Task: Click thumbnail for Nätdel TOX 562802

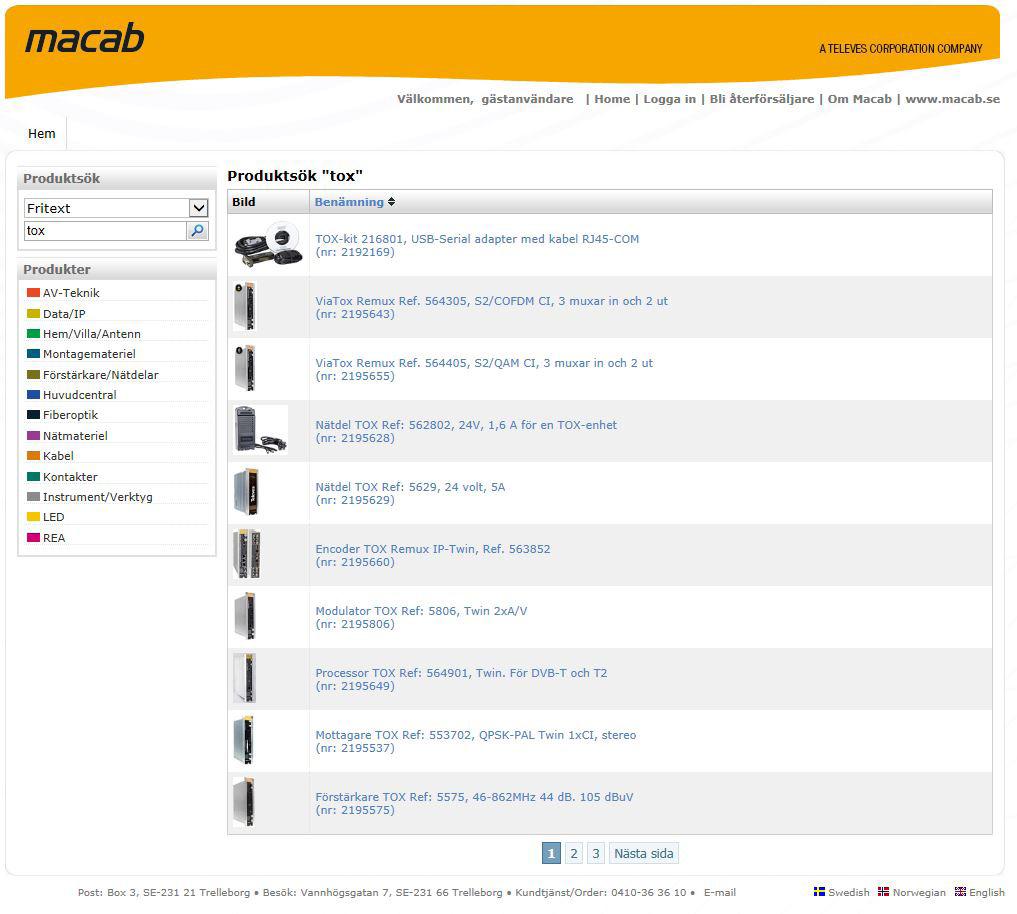Action: [261, 430]
